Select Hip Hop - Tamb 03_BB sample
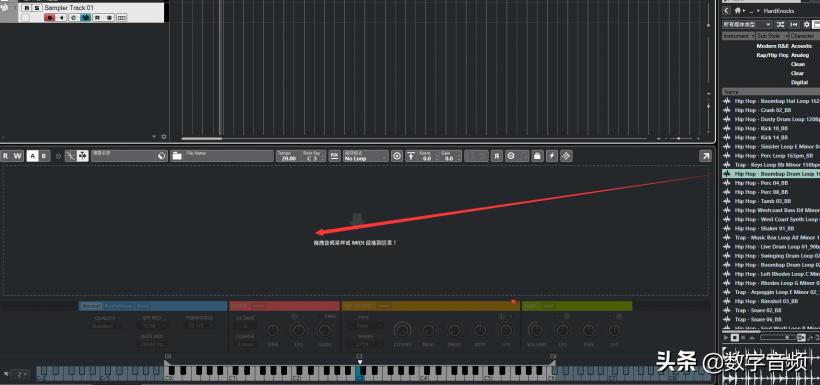 [x=762, y=201]
